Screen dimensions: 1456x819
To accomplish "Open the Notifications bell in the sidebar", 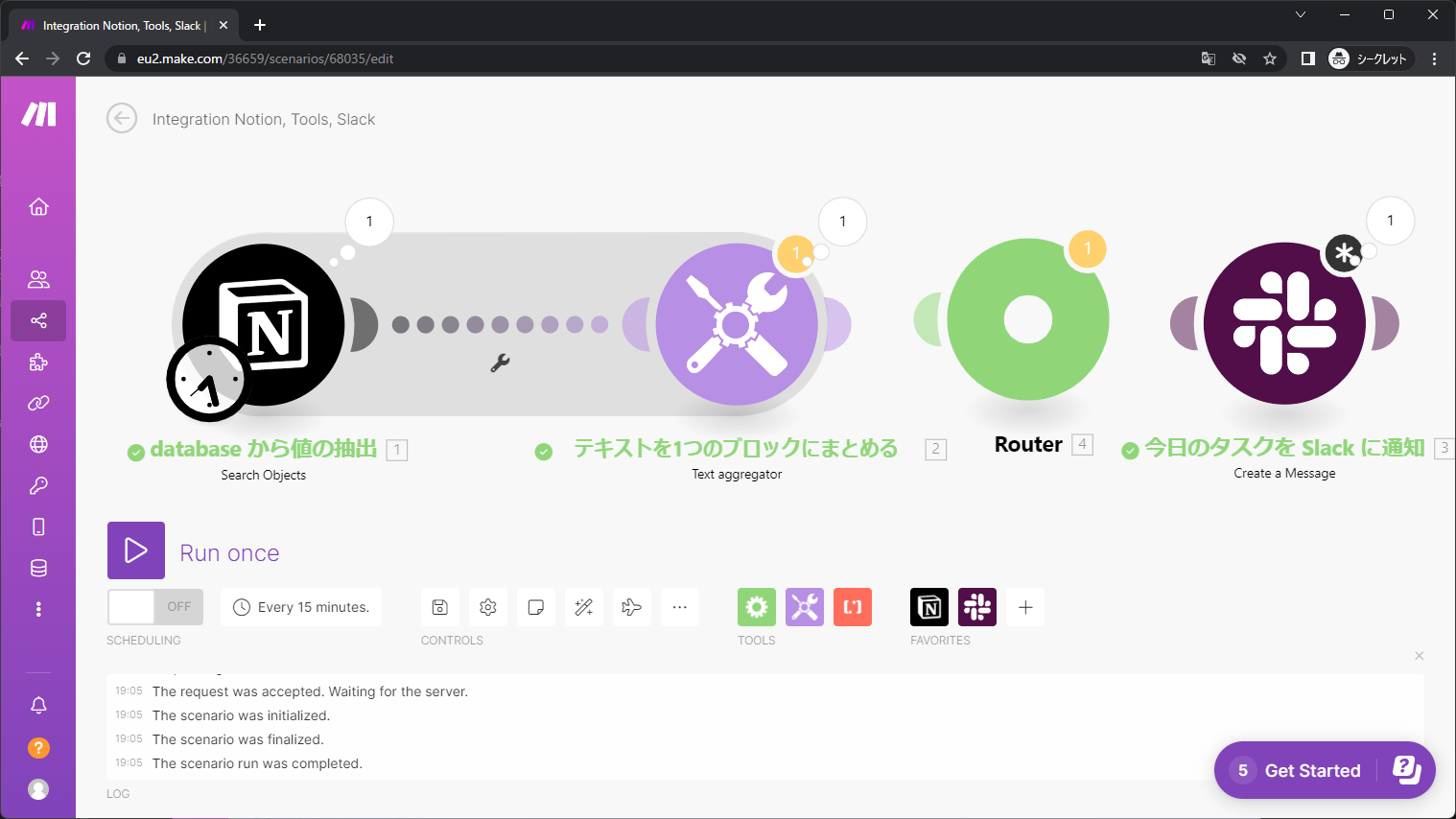I will (38, 705).
